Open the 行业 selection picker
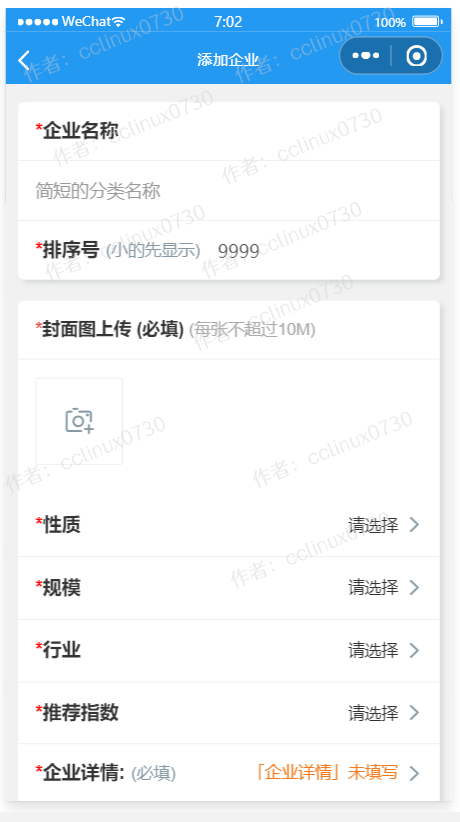This screenshot has width=460, height=822. coord(229,651)
